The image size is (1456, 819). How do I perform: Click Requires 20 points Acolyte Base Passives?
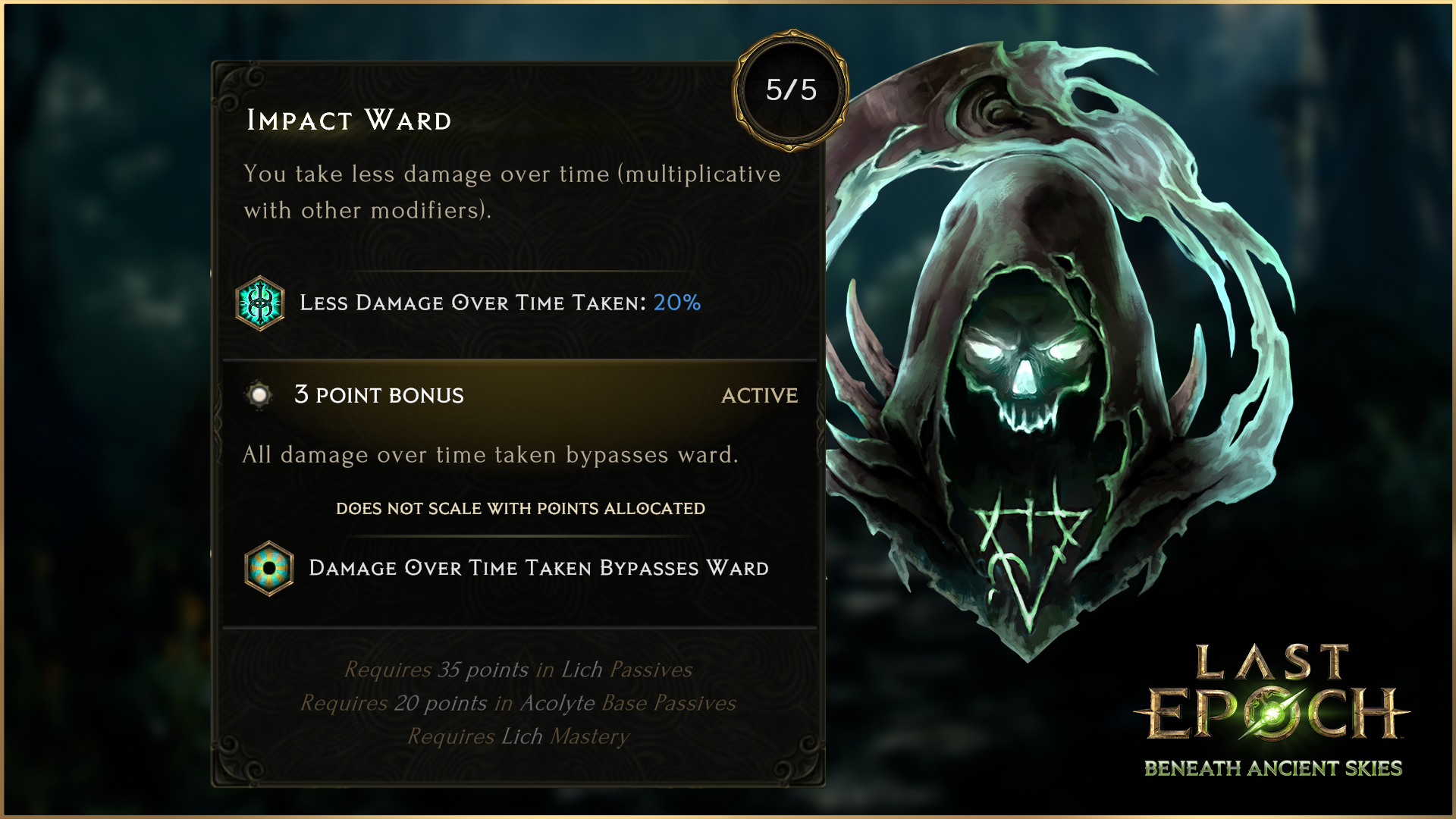click(518, 703)
